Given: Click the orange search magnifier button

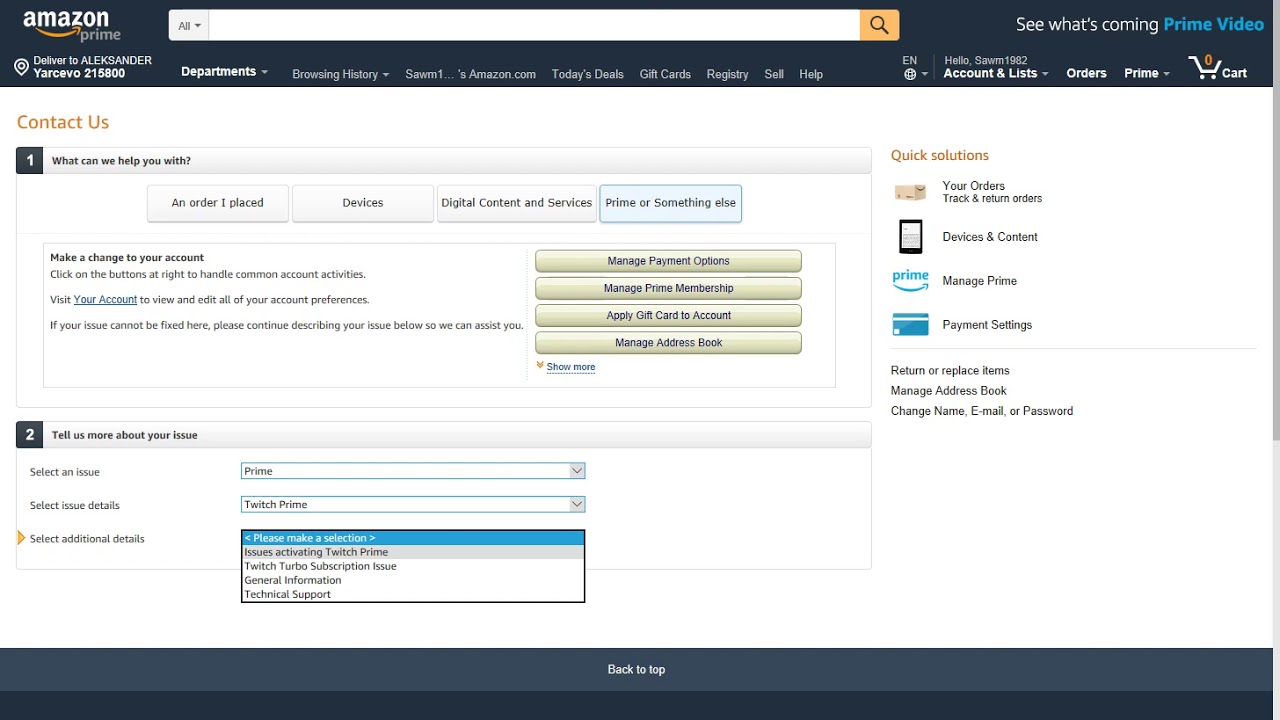Looking at the screenshot, I should pos(879,25).
